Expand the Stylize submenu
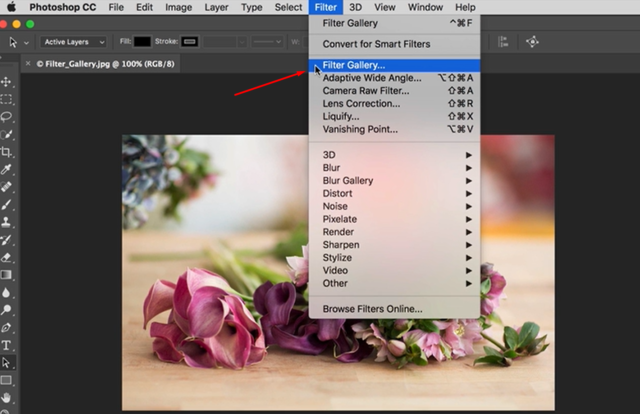Image resolution: width=640 pixels, height=414 pixels. 394,258
